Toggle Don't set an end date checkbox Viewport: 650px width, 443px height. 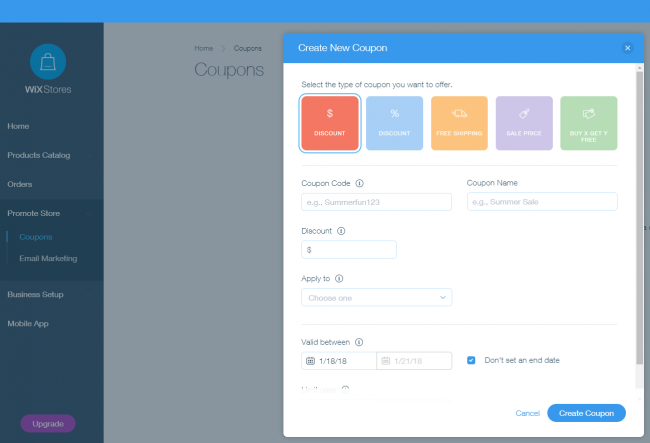click(471, 360)
